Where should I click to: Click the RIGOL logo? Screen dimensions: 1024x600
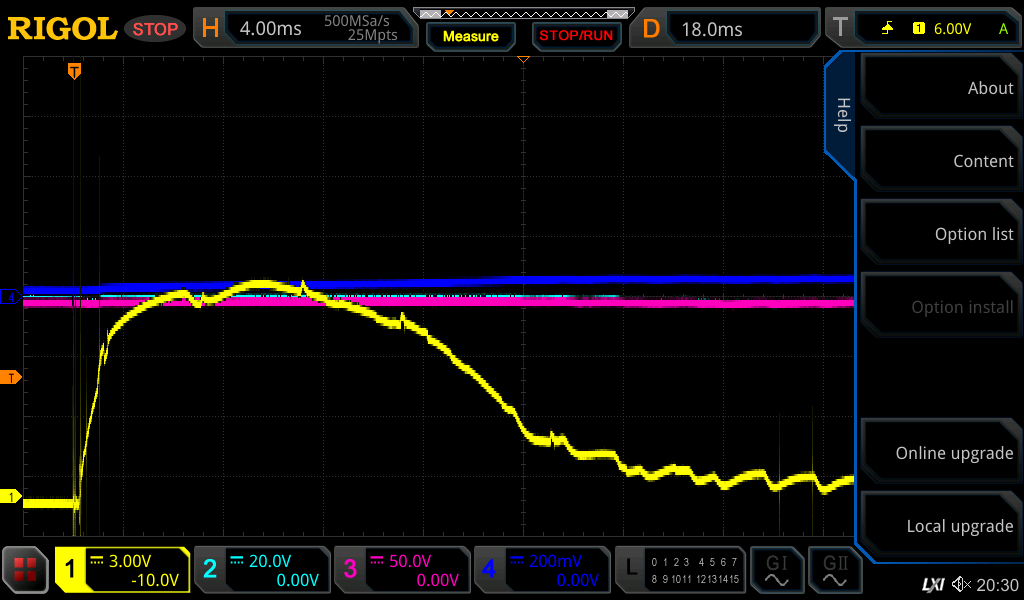(62, 29)
